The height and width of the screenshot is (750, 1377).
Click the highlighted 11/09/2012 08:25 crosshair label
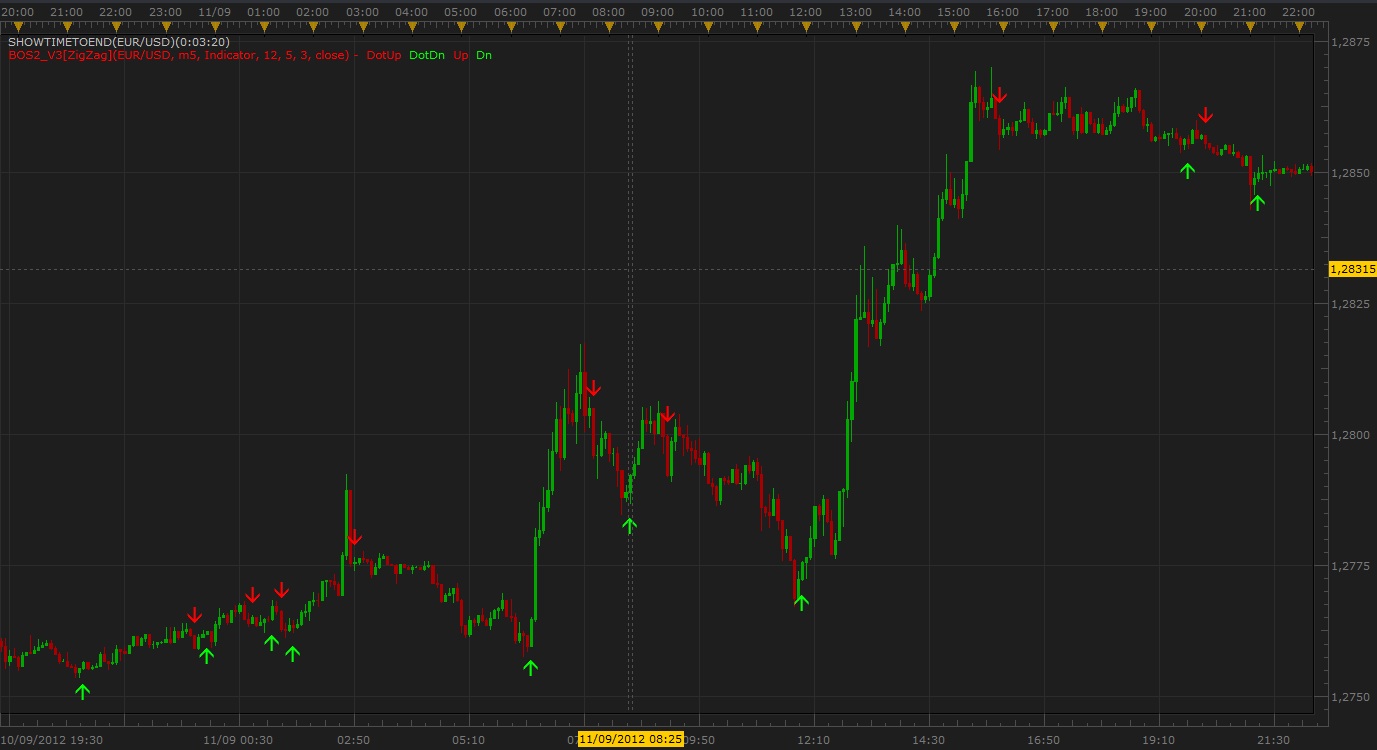pos(631,739)
